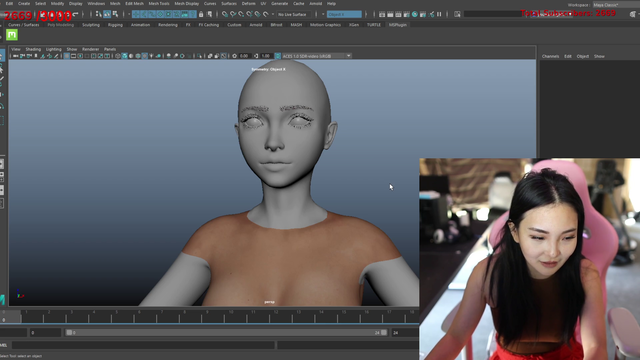Click the pause viewport icon

tap(439, 14)
